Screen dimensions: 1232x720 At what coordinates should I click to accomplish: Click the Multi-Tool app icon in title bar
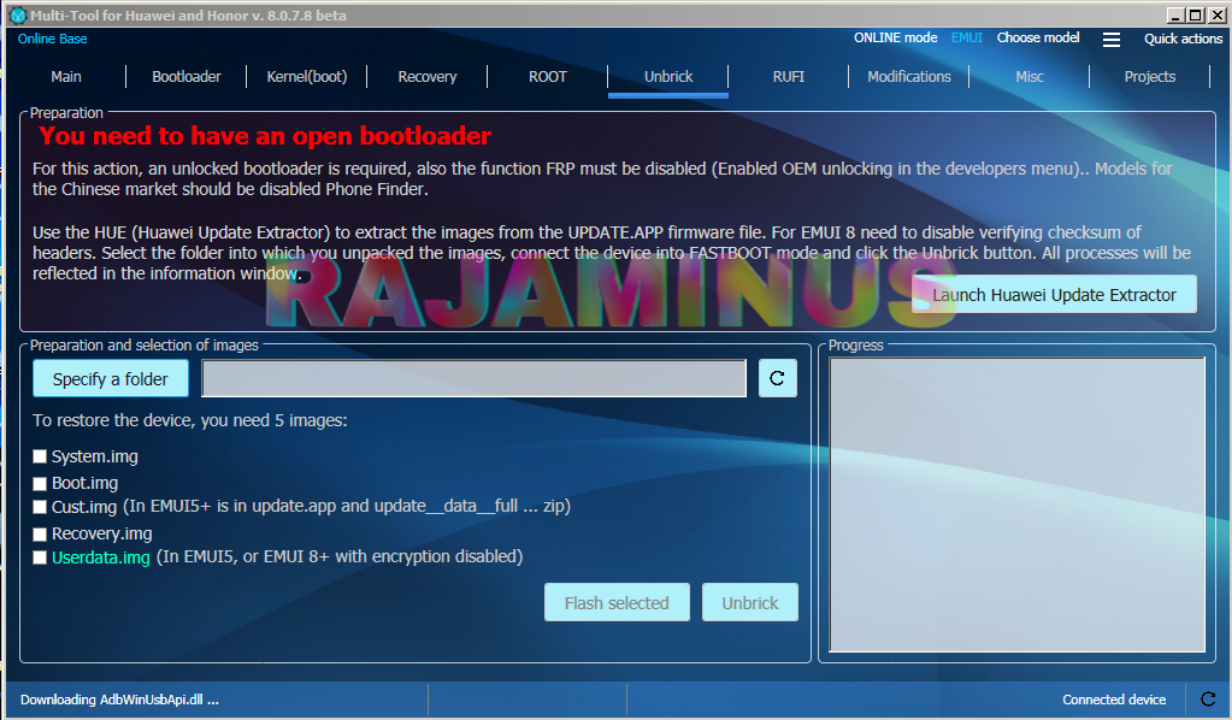coord(17,15)
